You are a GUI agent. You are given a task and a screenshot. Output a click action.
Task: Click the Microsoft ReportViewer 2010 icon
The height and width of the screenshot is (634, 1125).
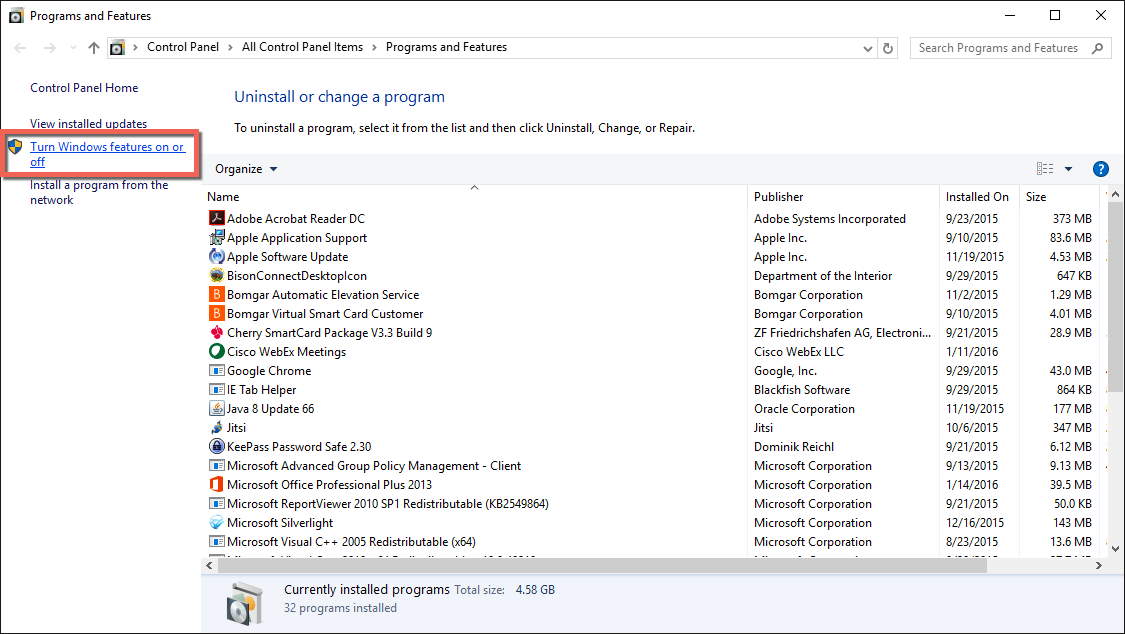pyautogui.click(x=217, y=503)
